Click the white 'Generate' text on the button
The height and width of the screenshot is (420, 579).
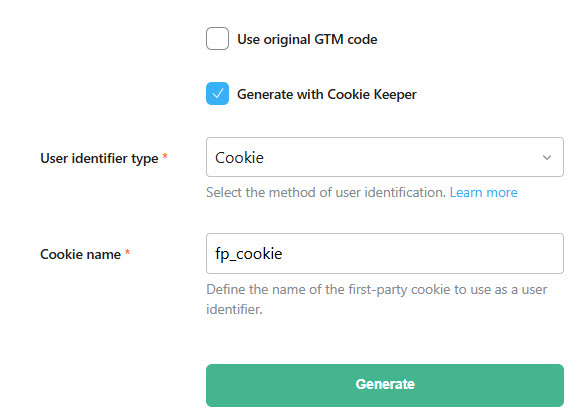tap(385, 385)
